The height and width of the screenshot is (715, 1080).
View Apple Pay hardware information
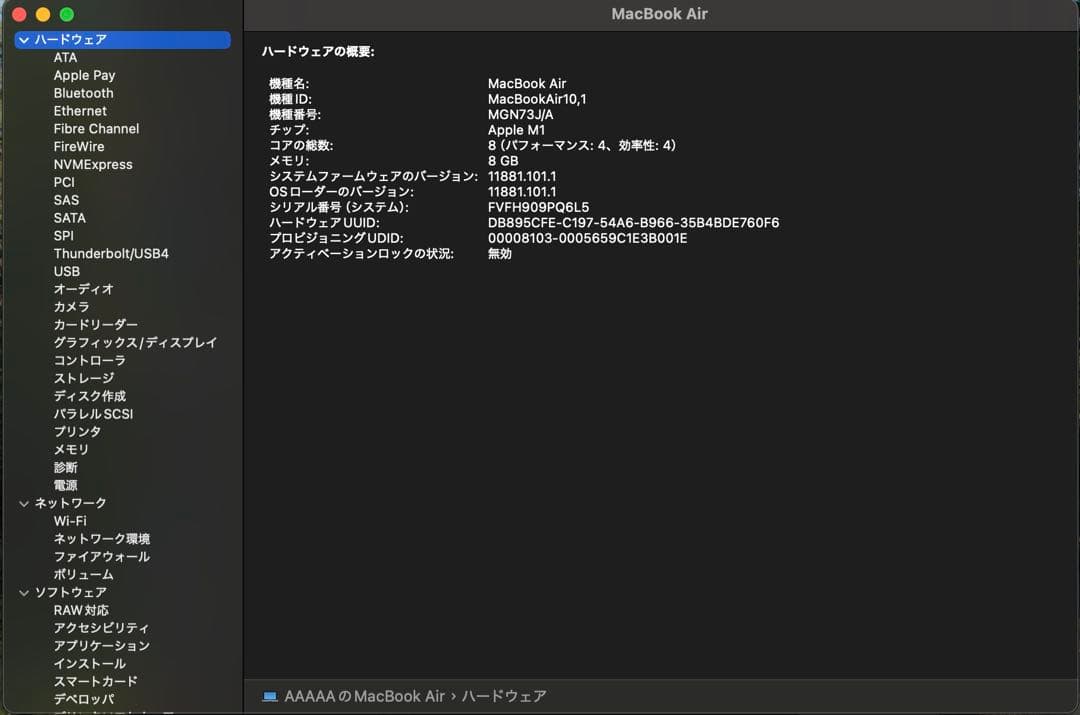click(84, 75)
